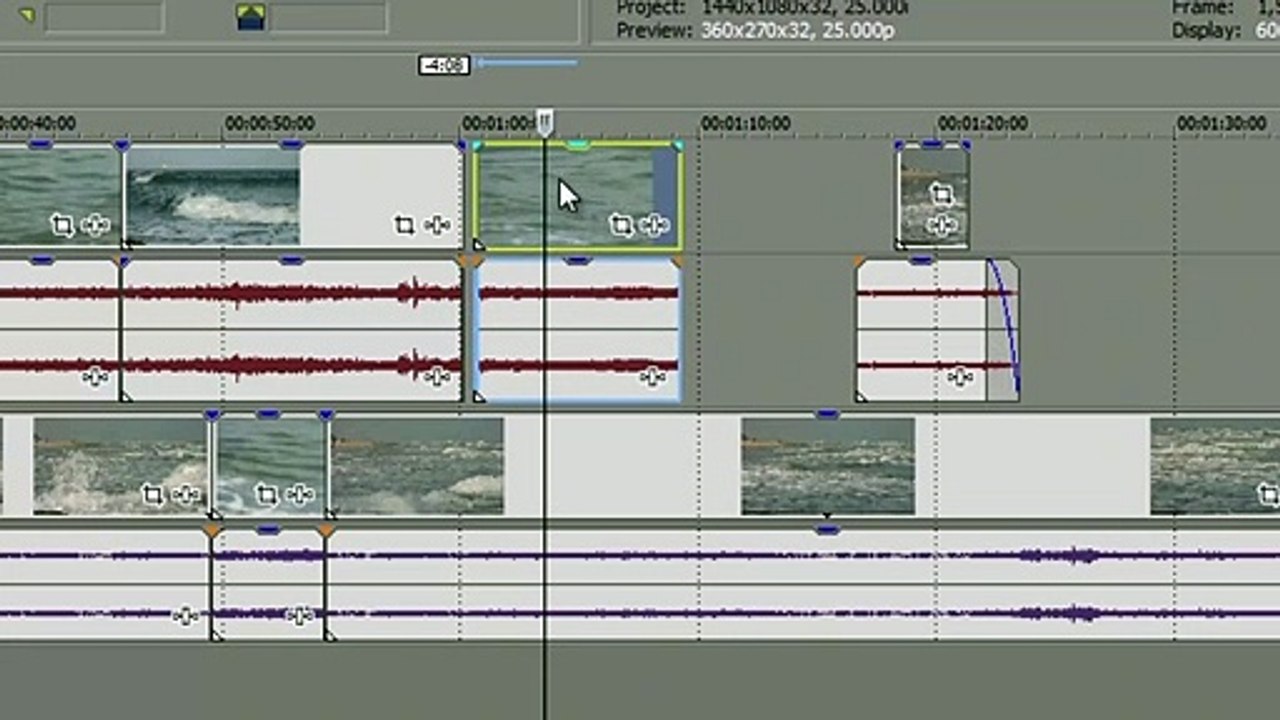Viewport: 1280px width, 720px height.
Task: Click the orange fade handle at selected audio clip end
Action: (x=678, y=262)
